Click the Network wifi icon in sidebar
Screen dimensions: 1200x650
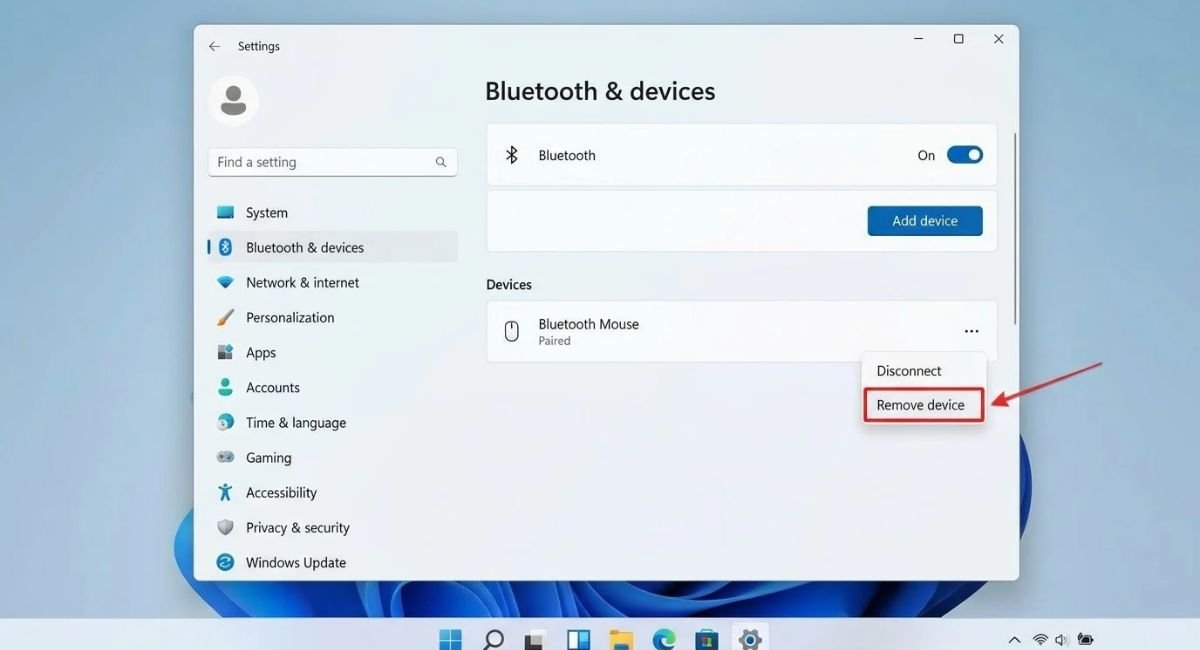click(225, 283)
